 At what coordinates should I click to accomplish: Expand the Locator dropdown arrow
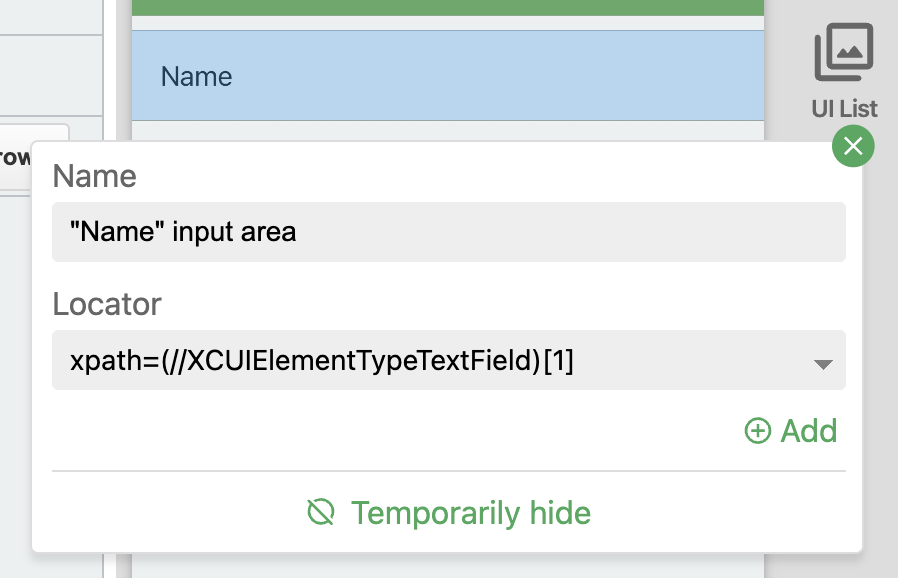point(823,364)
